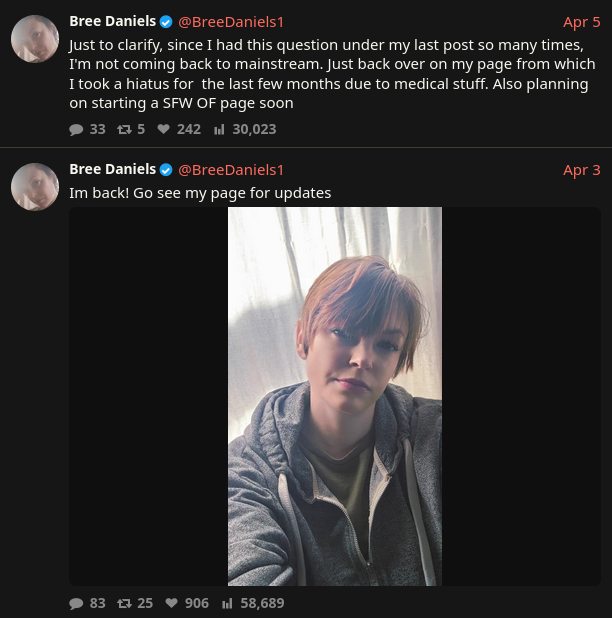The width and height of the screenshot is (612, 618).
Task: Click the views chart icon showing 58,689
Action: [x=227, y=603]
